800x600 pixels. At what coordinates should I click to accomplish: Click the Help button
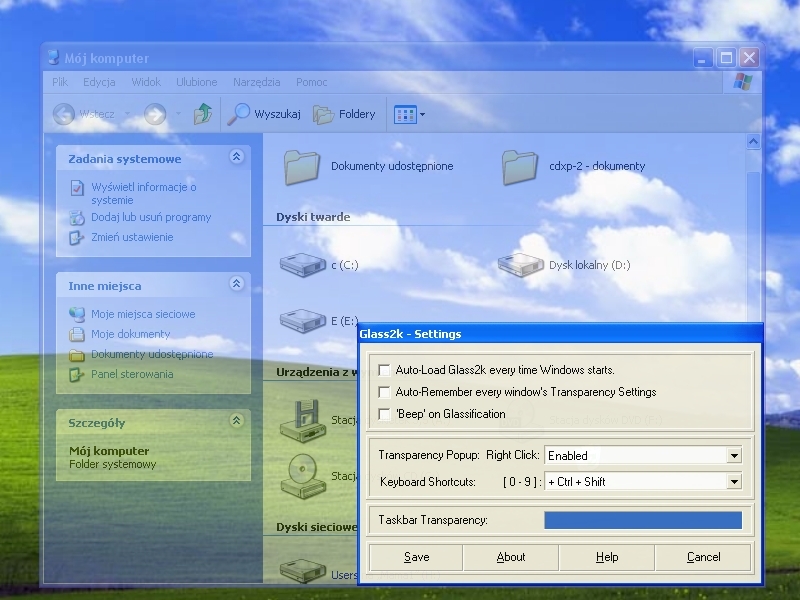[607, 557]
